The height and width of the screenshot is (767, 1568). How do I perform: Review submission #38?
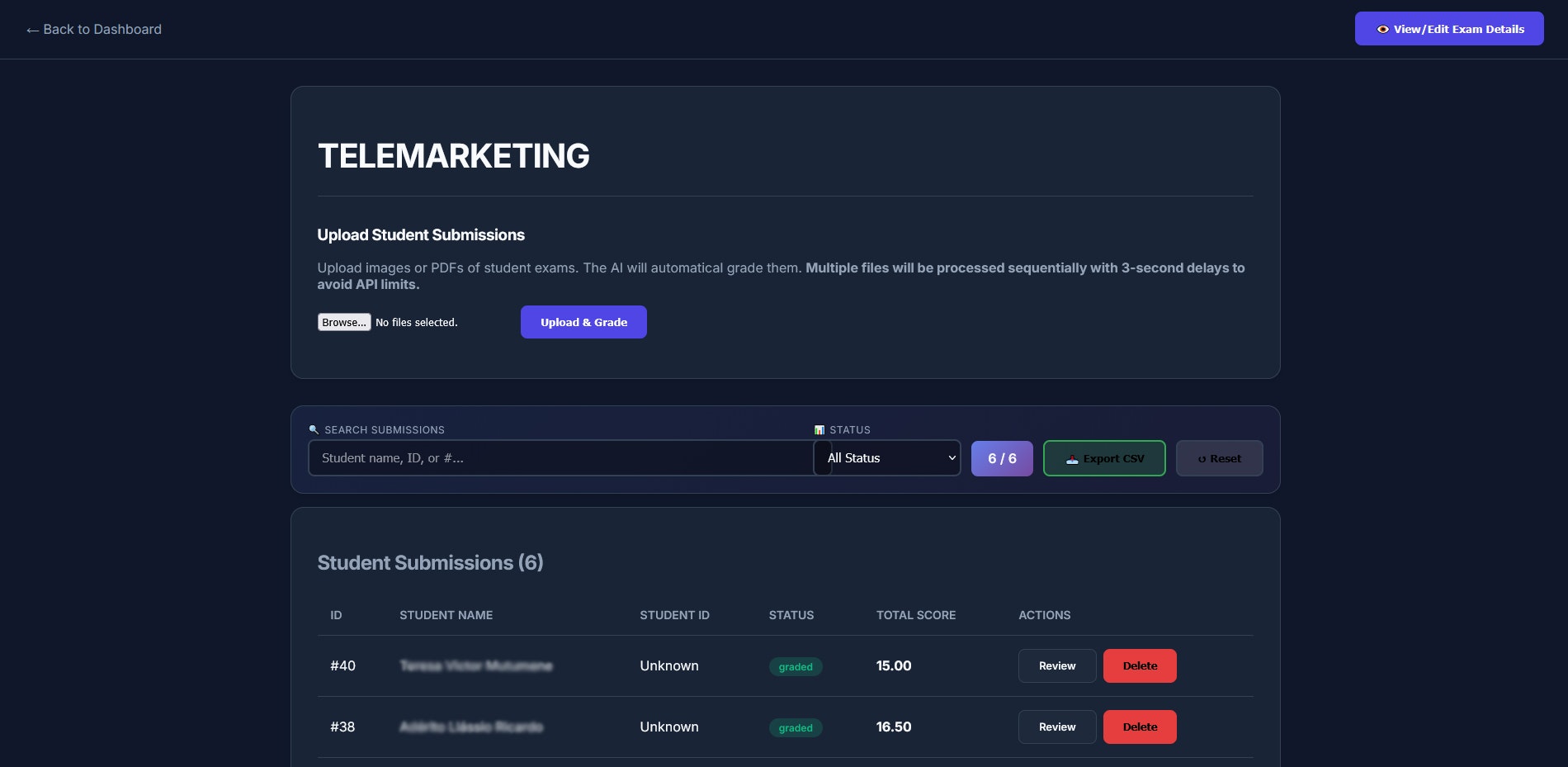pos(1057,727)
